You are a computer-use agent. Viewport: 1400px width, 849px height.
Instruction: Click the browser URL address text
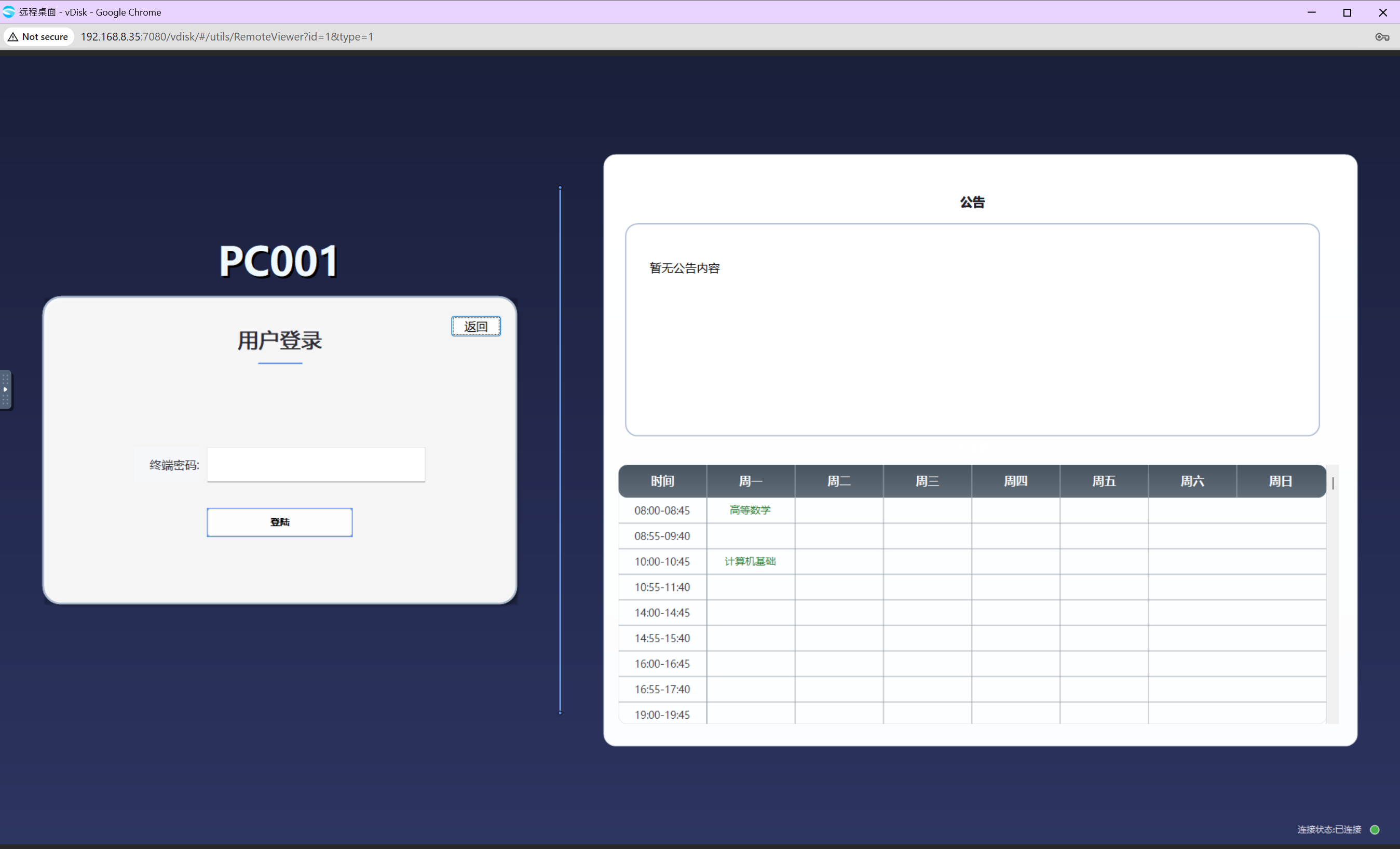(227, 37)
